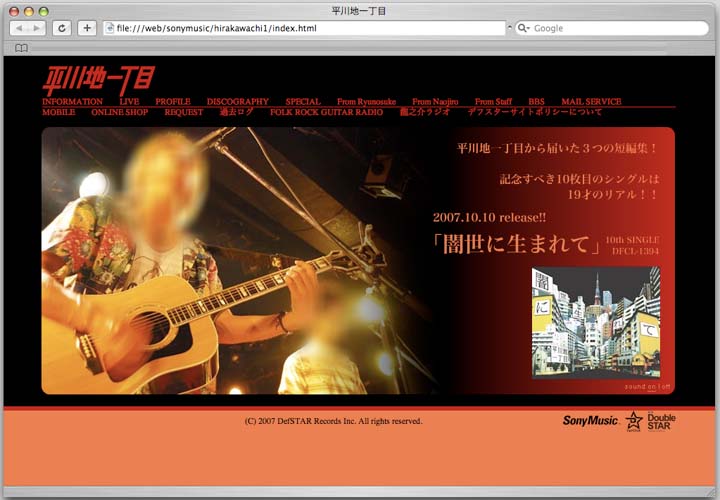Click the browser Forward arrow button
The height and width of the screenshot is (500, 720).
37,28
